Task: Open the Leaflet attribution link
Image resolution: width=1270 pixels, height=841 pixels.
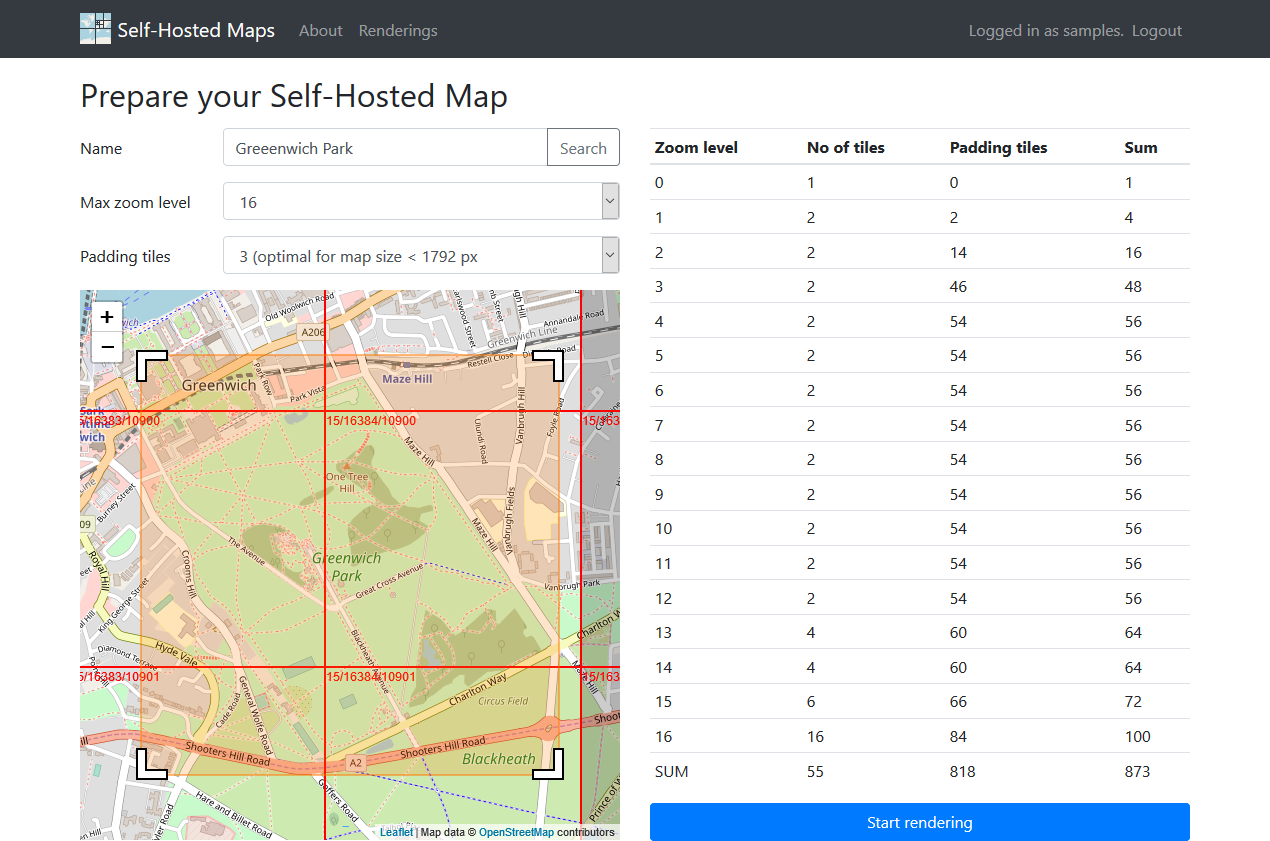Action: point(396,831)
